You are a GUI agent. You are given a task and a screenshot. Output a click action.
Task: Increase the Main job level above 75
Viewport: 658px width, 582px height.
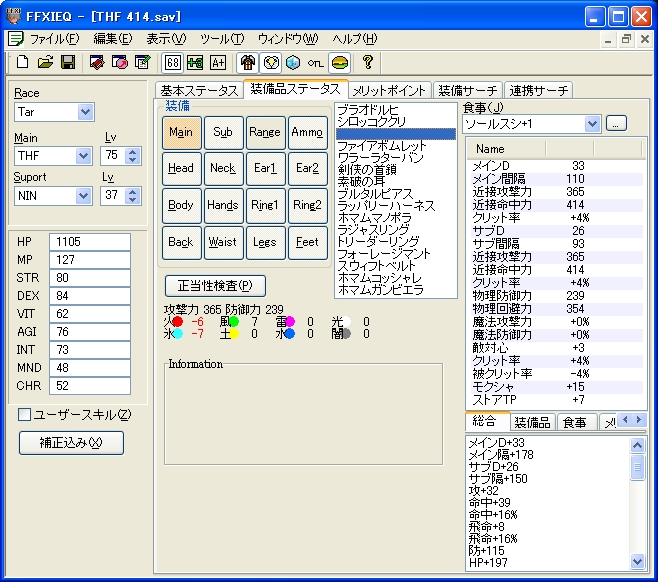pos(133,152)
